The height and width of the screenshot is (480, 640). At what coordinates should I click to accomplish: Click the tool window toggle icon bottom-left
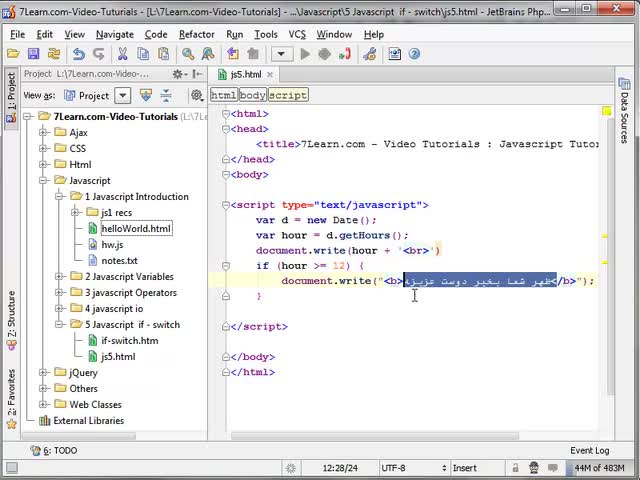[11, 468]
